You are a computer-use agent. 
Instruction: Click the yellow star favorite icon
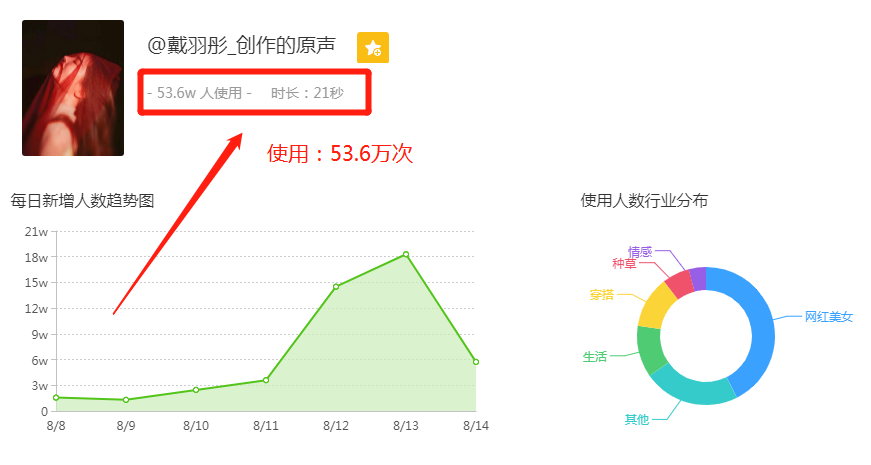pos(372,47)
